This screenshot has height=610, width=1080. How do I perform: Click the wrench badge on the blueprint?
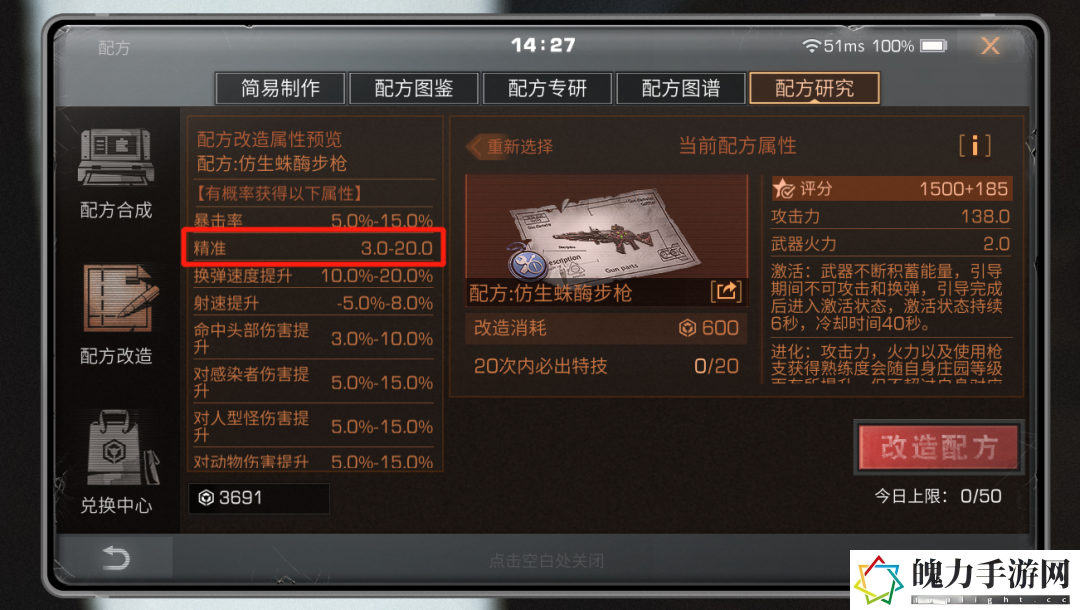point(528,262)
